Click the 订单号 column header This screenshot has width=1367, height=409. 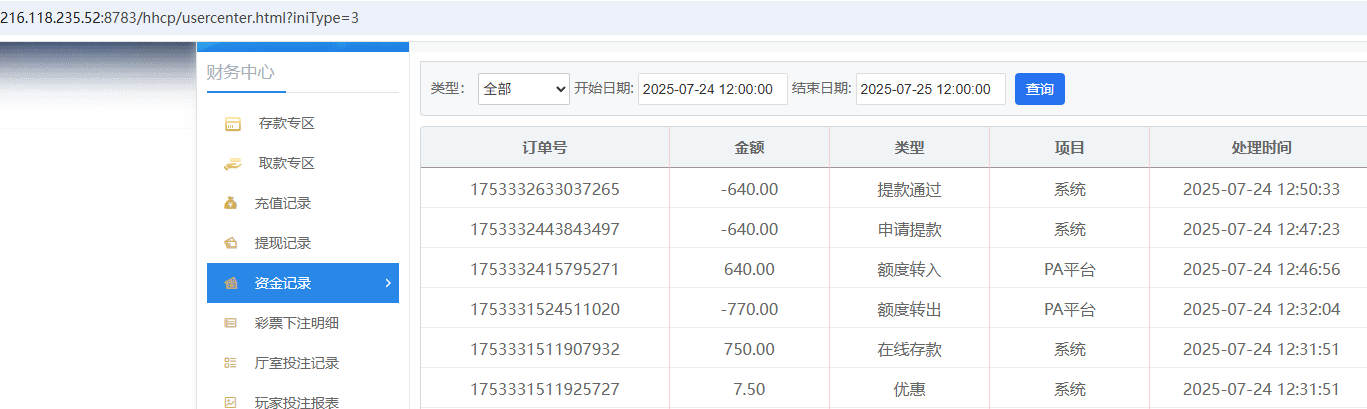pyautogui.click(x=545, y=148)
